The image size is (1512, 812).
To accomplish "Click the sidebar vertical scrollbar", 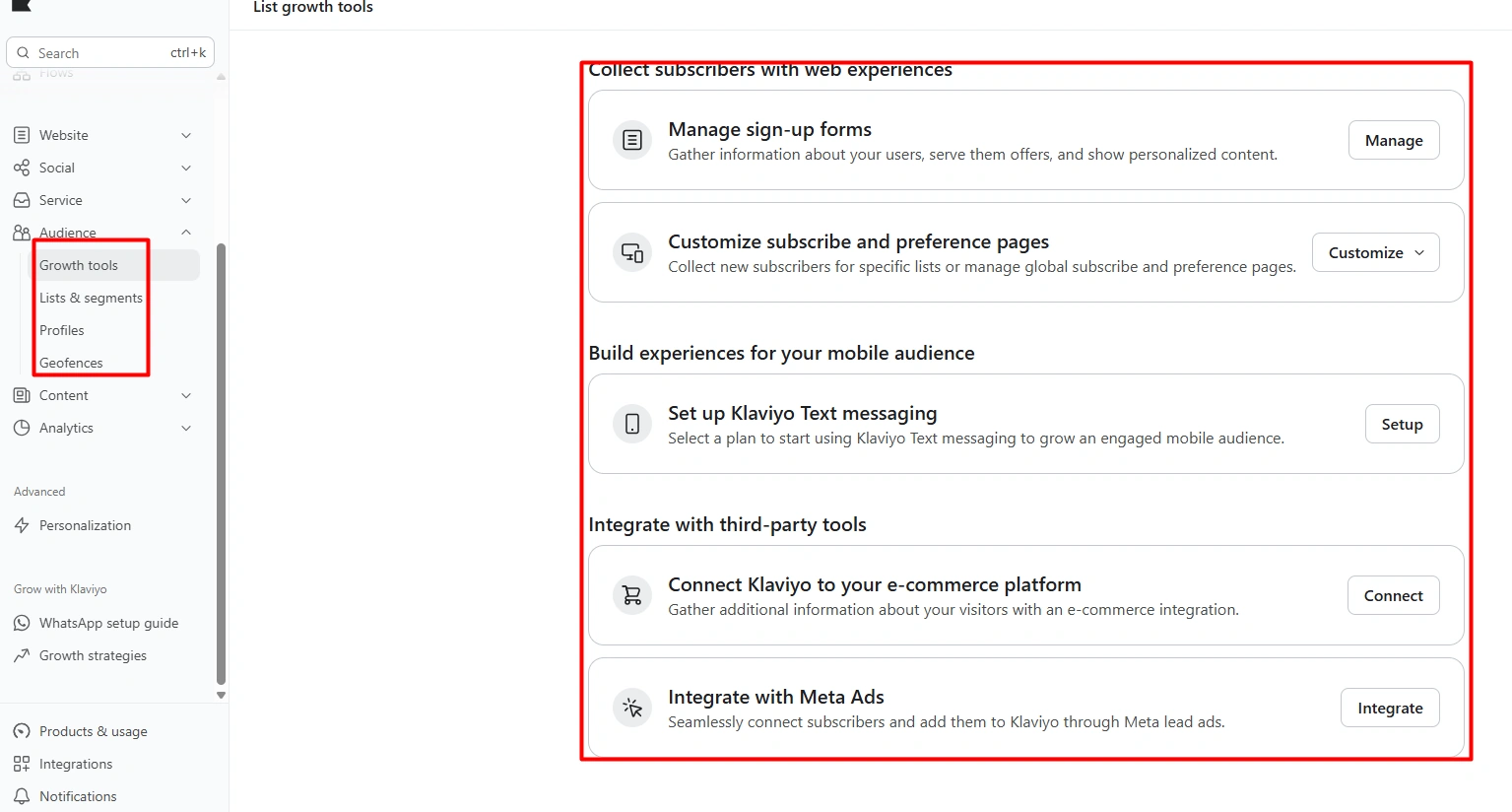I will (x=221, y=463).
